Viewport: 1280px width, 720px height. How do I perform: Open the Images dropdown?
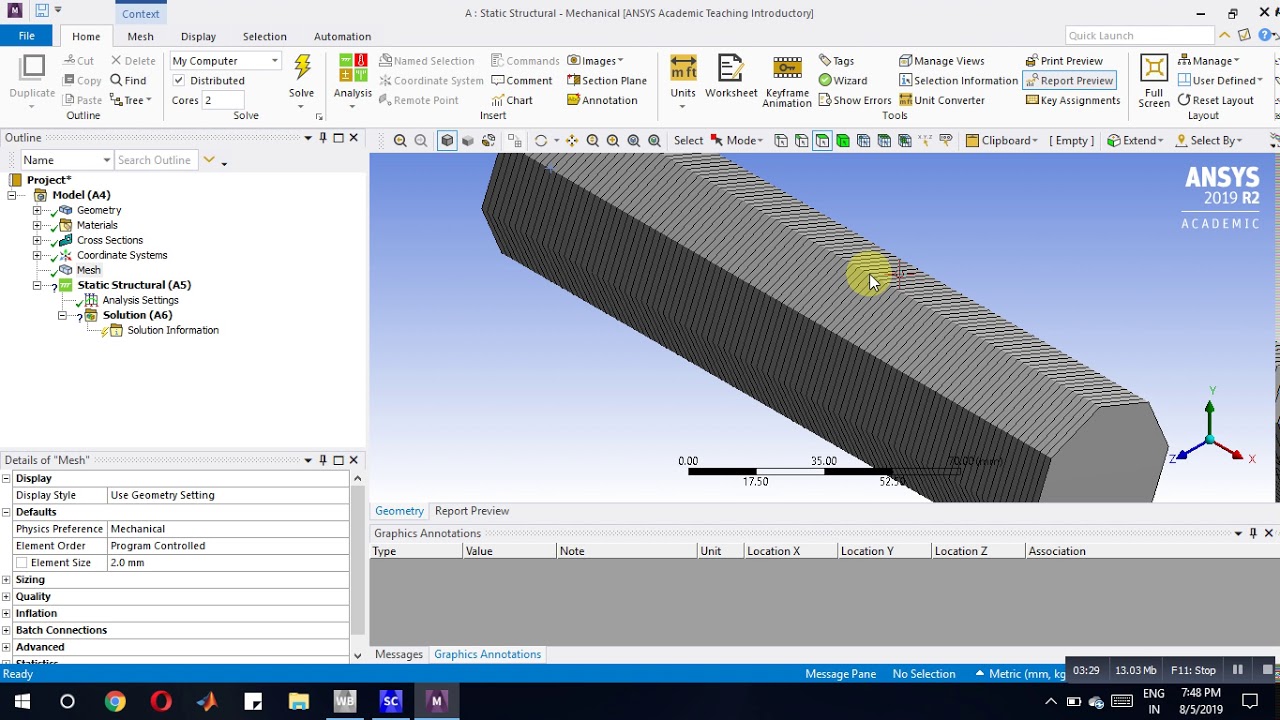(595, 61)
